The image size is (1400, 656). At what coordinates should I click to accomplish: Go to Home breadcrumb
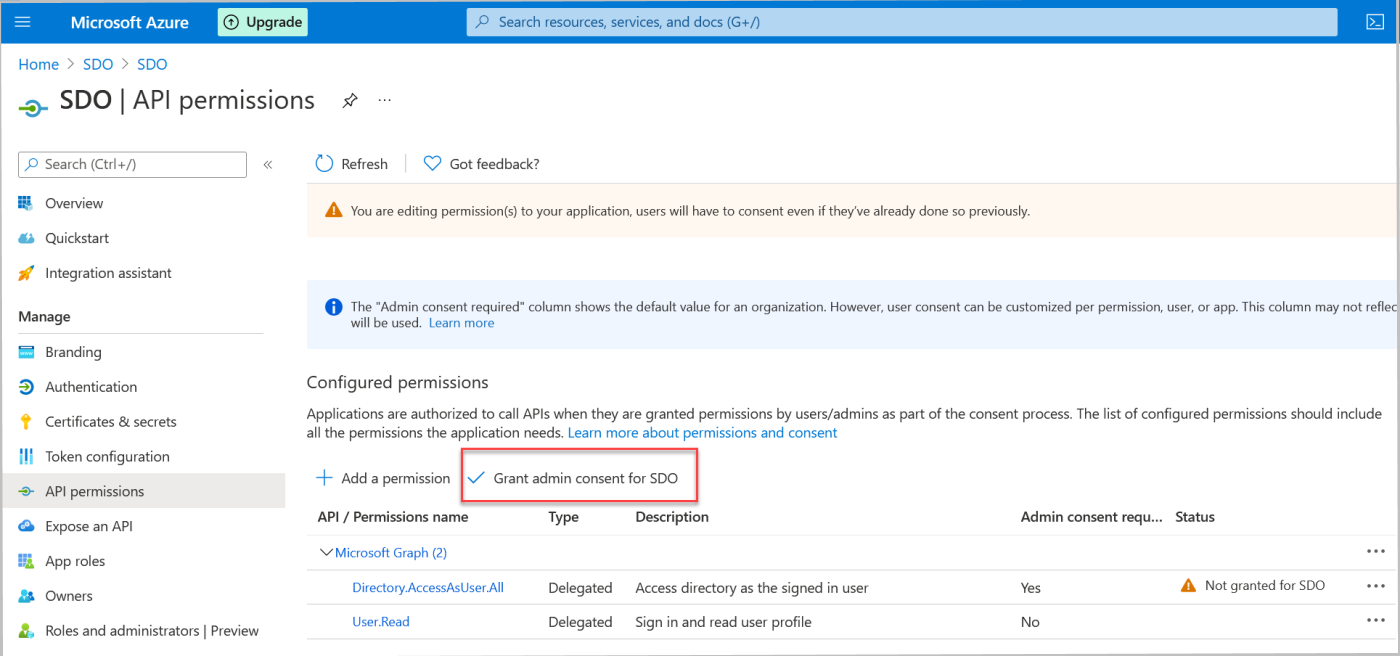point(38,64)
